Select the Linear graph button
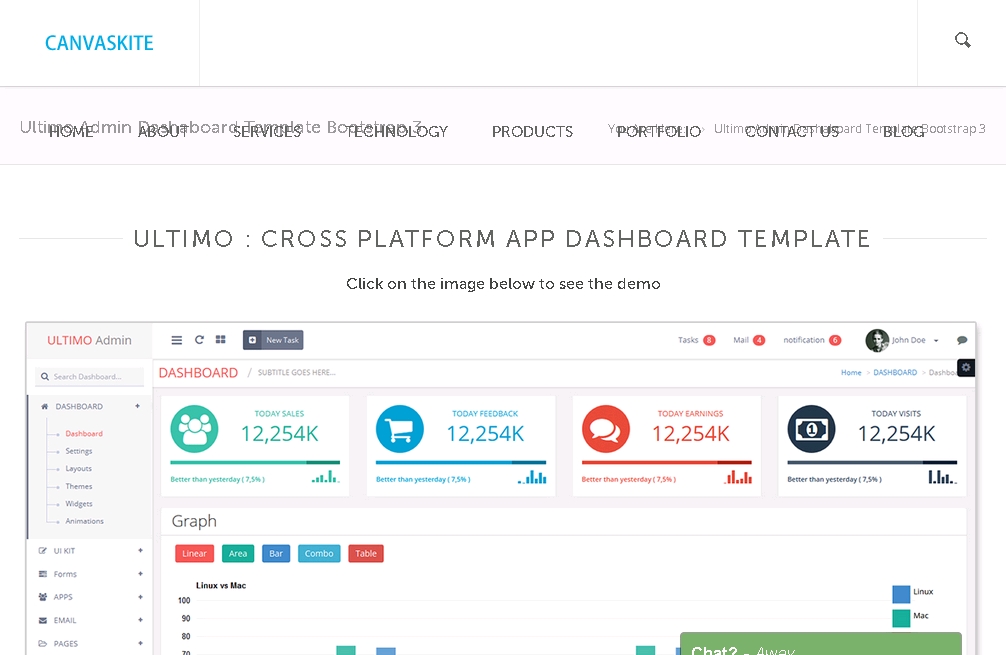The image size is (1006, 655). point(194,553)
